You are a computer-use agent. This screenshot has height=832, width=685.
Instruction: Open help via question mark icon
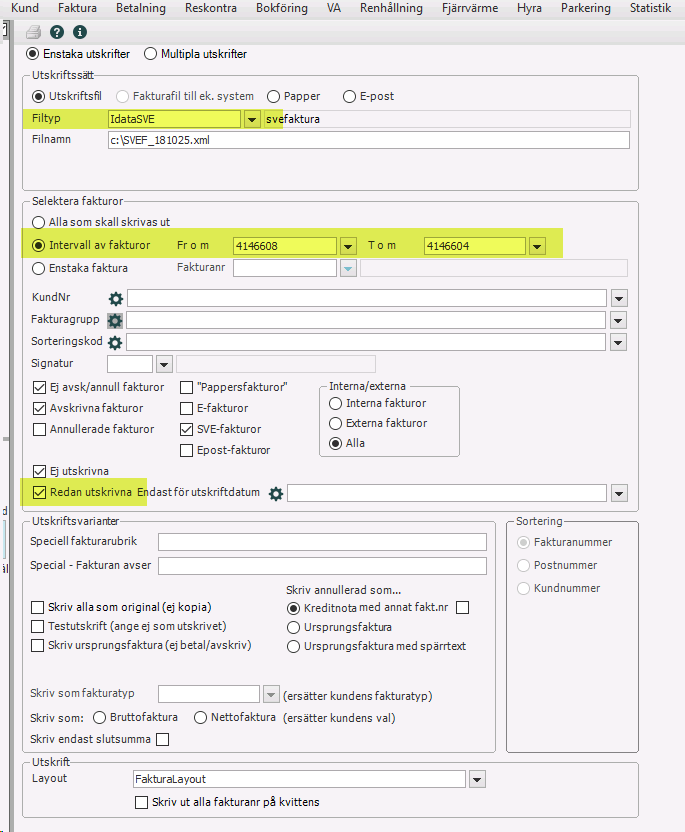[x=57, y=32]
